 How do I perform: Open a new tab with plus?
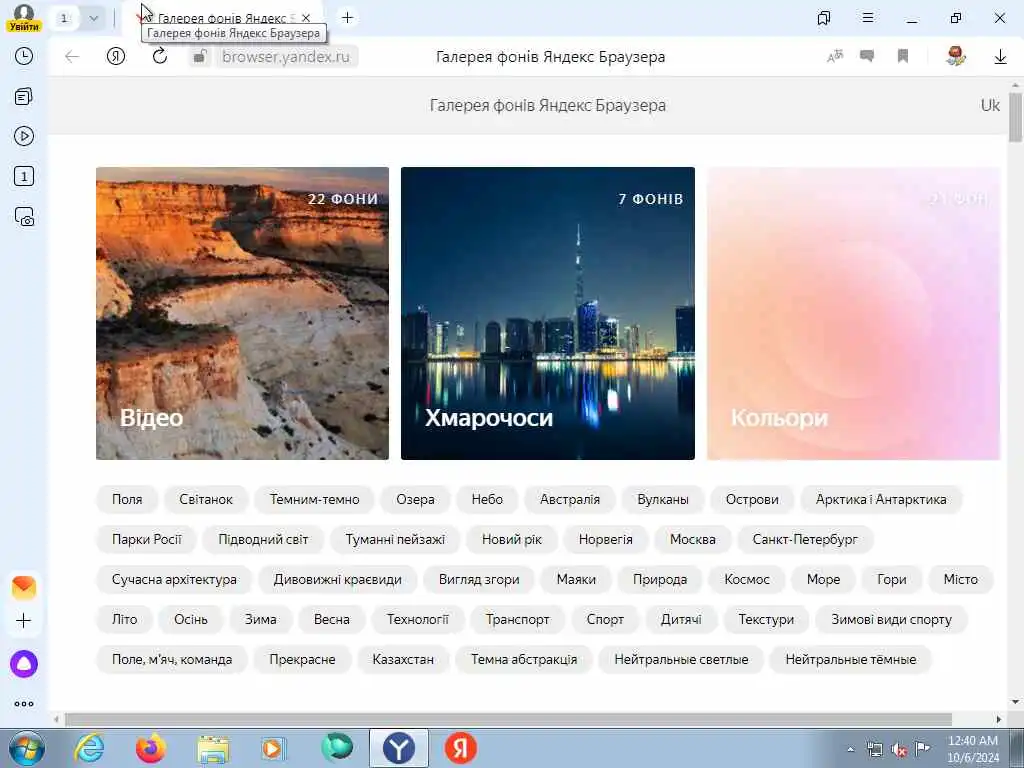pyautogui.click(x=347, y=18)
